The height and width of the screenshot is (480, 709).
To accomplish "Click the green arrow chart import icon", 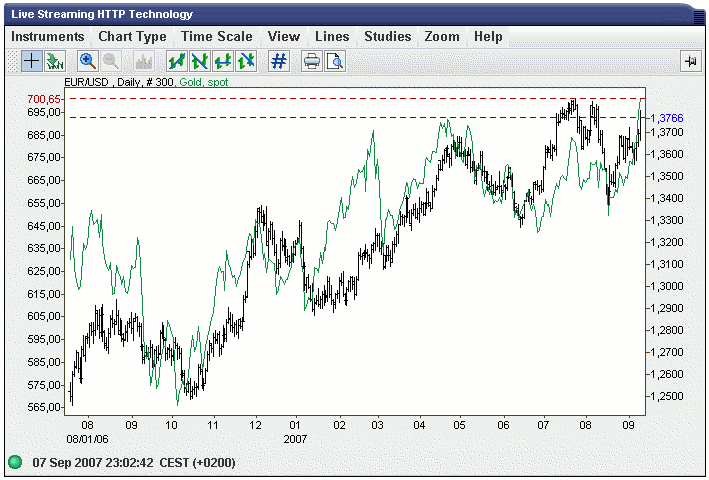I will click(55, 61).
